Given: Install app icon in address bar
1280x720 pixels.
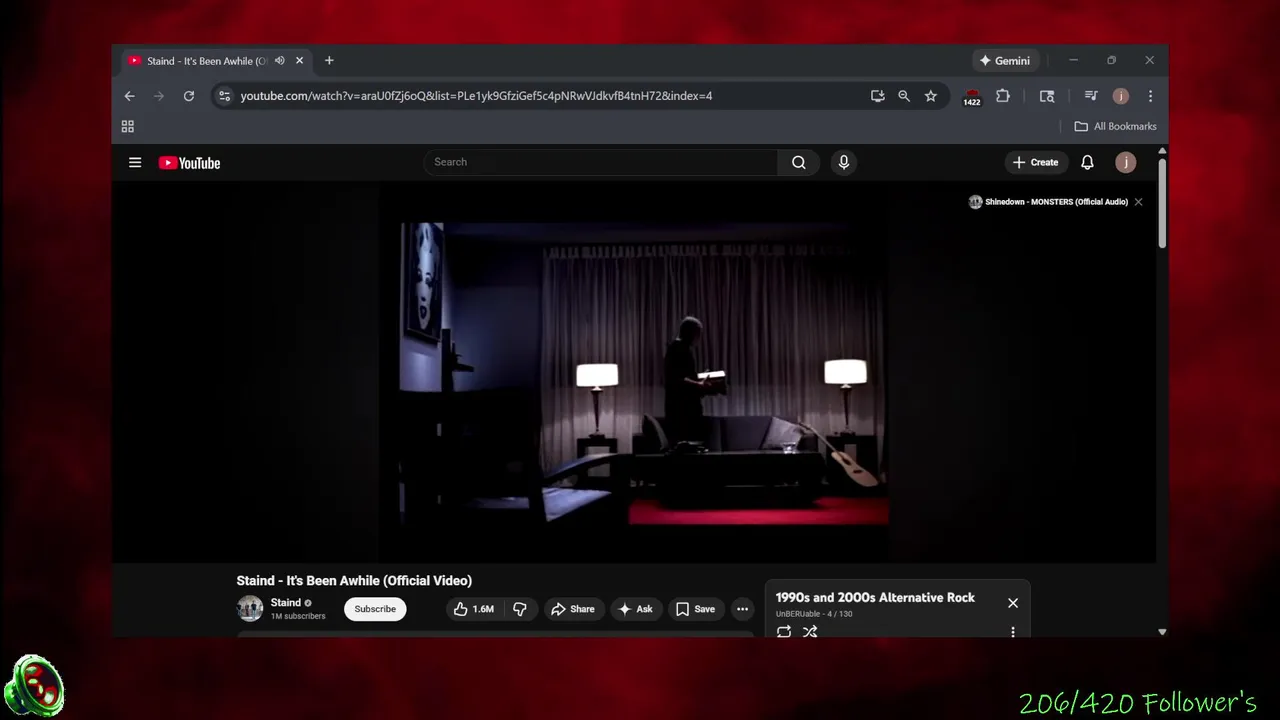Looking at the screenshot, I should tap(877, 96).
